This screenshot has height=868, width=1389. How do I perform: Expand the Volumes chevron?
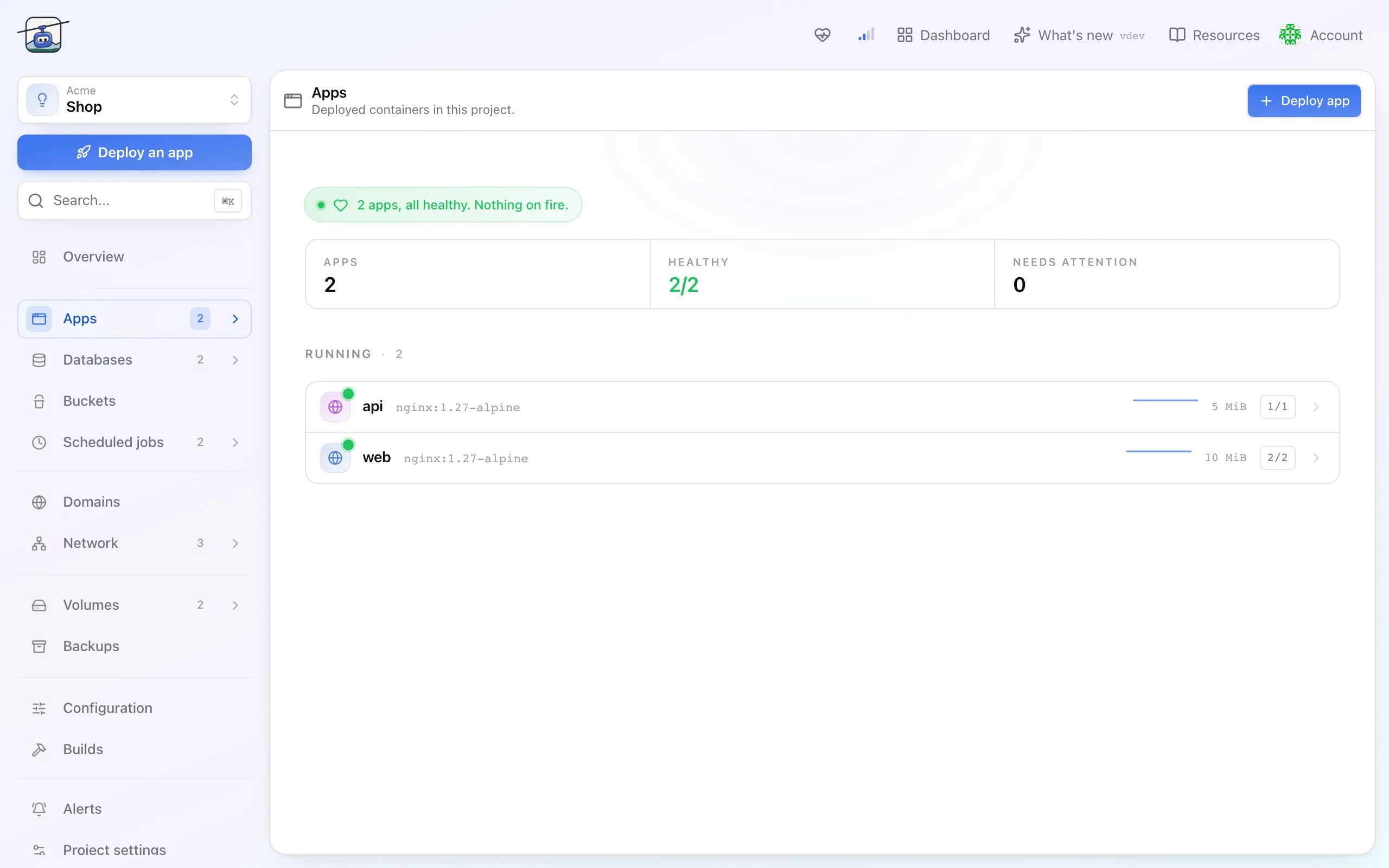(235, 605)
